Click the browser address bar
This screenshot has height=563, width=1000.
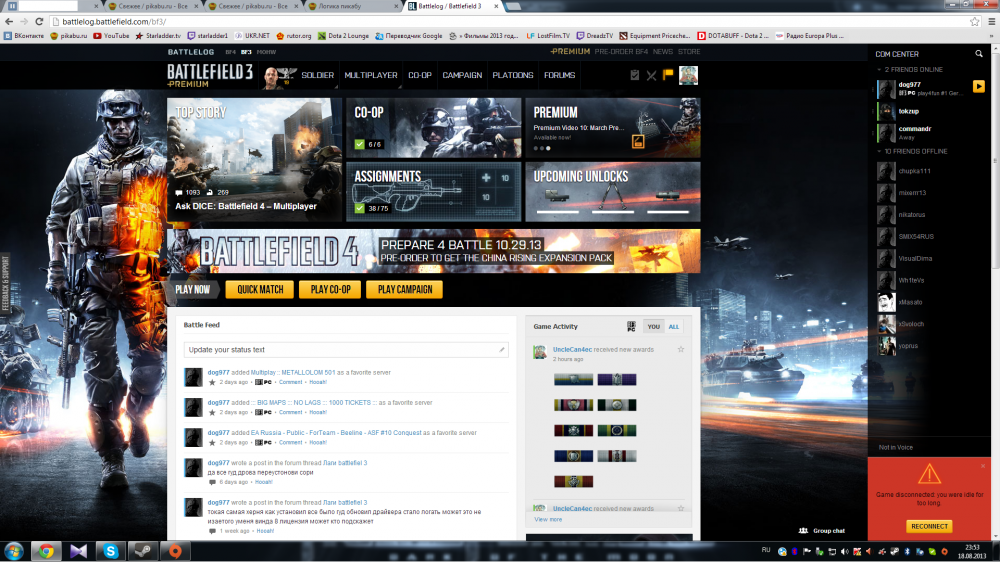pyautogui.click(x=510, y=22)
